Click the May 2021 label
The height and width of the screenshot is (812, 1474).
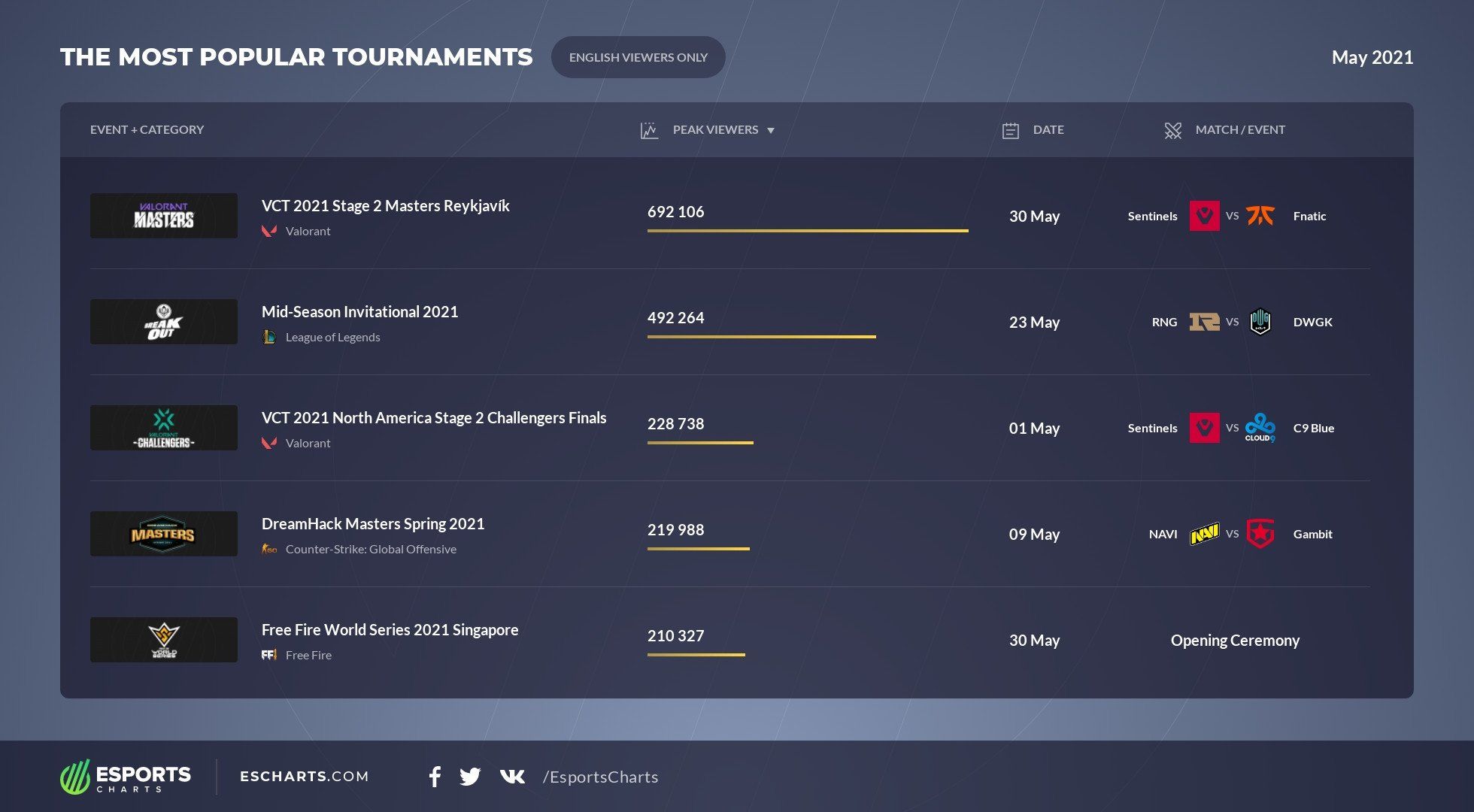pos(1372,58)
